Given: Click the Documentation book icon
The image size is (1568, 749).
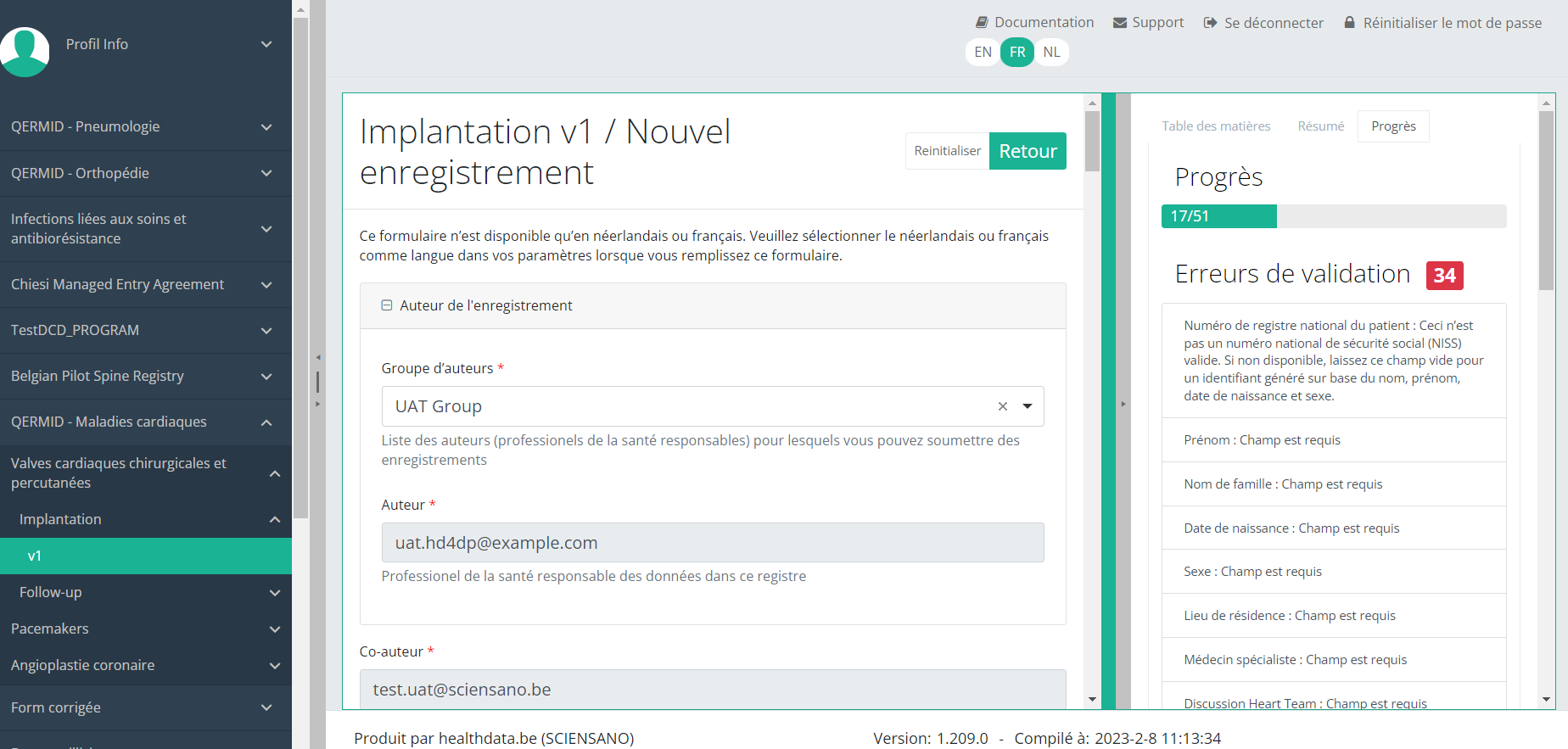Looking at the screenshot, I should pyautogui.click(x=982, y=23).
